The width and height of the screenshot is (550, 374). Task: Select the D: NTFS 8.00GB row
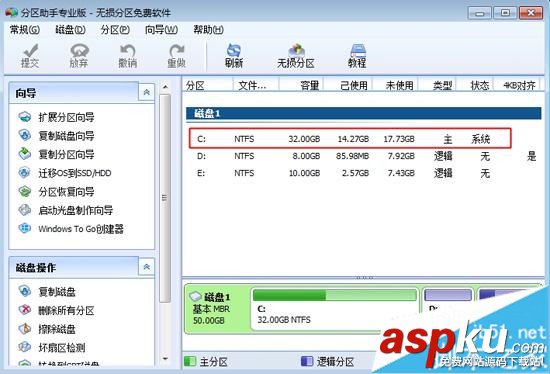363,156
